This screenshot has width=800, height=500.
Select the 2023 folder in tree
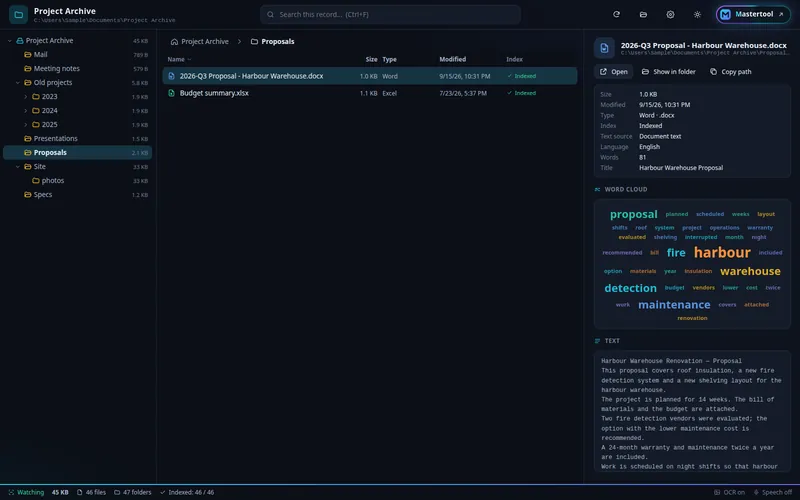(78, 96)
